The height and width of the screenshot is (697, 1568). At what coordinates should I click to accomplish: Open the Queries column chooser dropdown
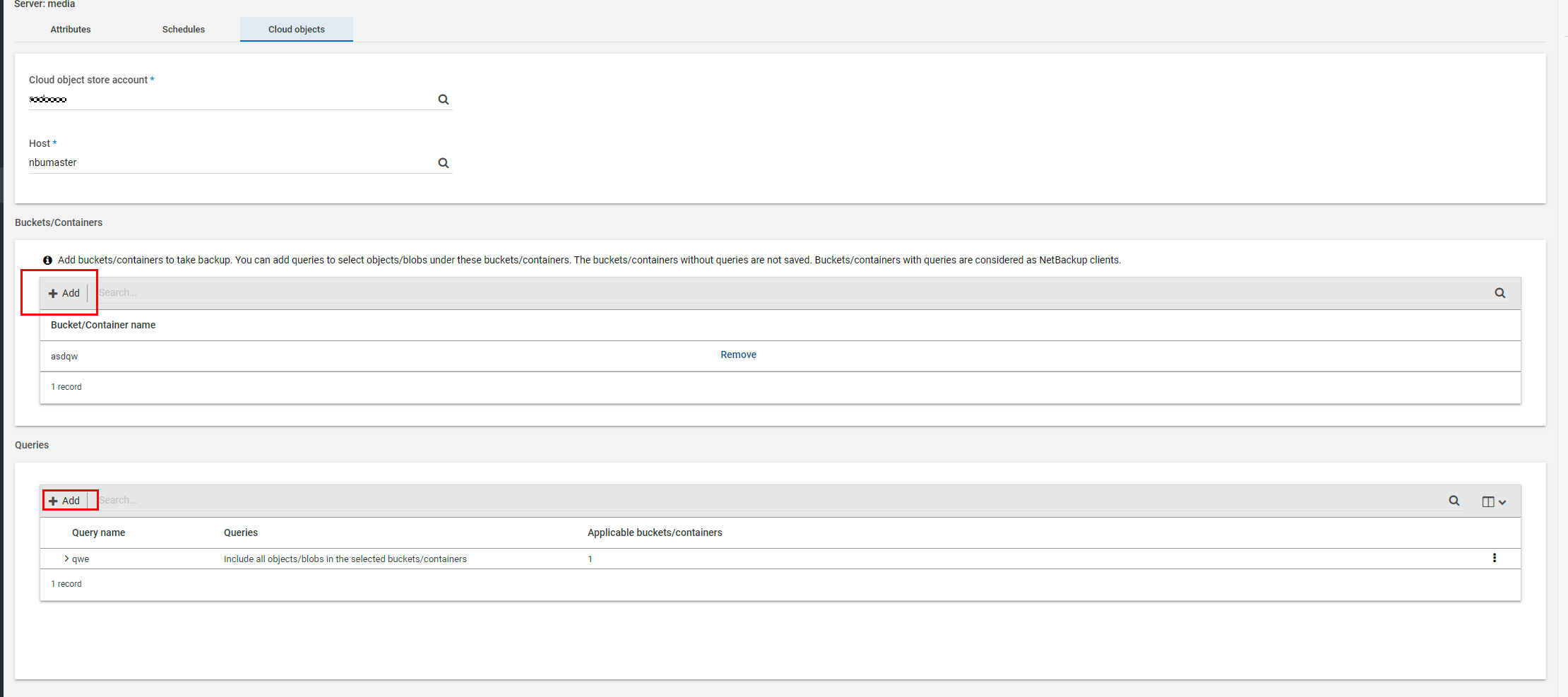pos(1494,501)
